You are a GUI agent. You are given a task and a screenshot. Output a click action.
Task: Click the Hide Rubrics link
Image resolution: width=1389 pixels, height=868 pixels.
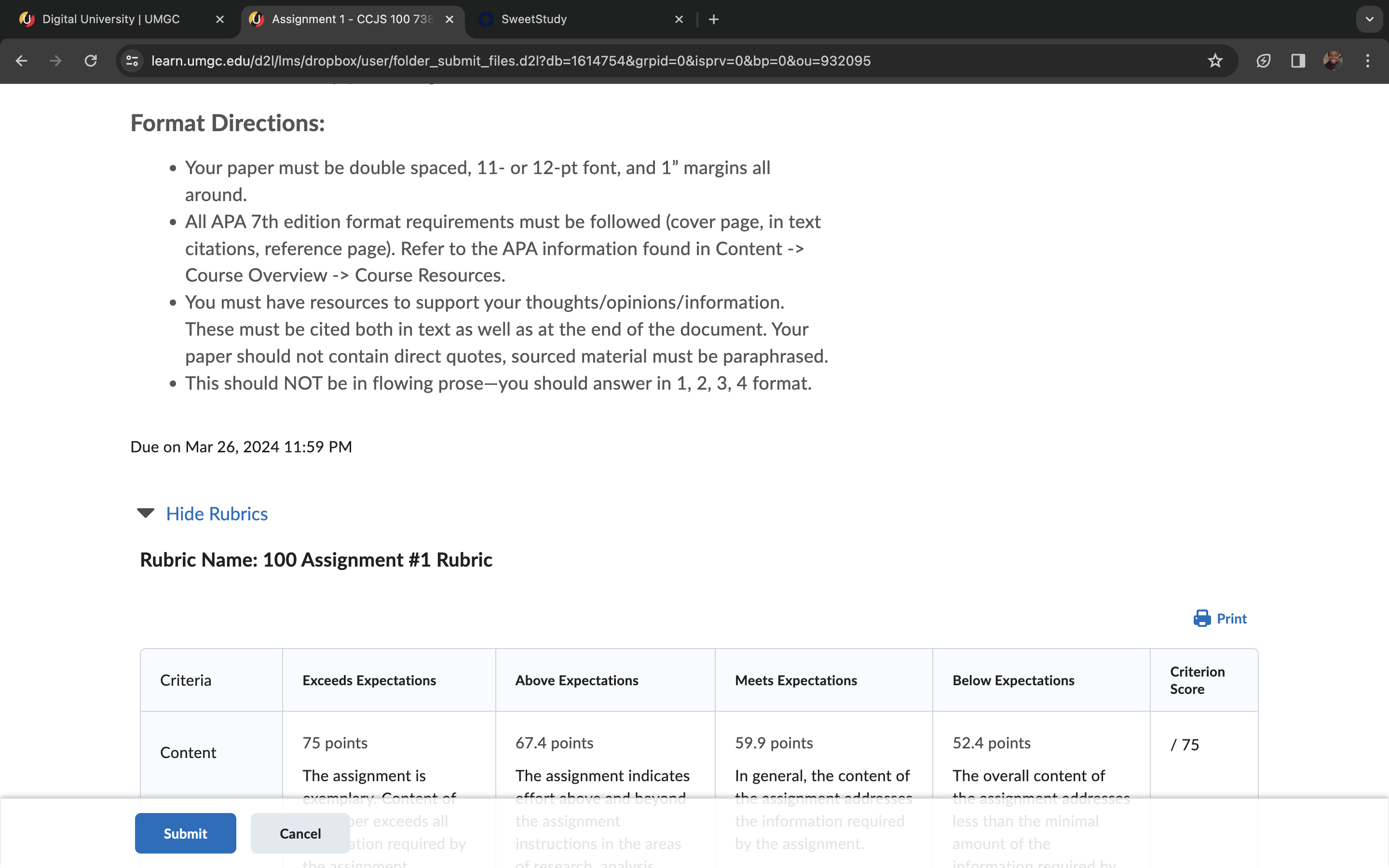point(217,514)
